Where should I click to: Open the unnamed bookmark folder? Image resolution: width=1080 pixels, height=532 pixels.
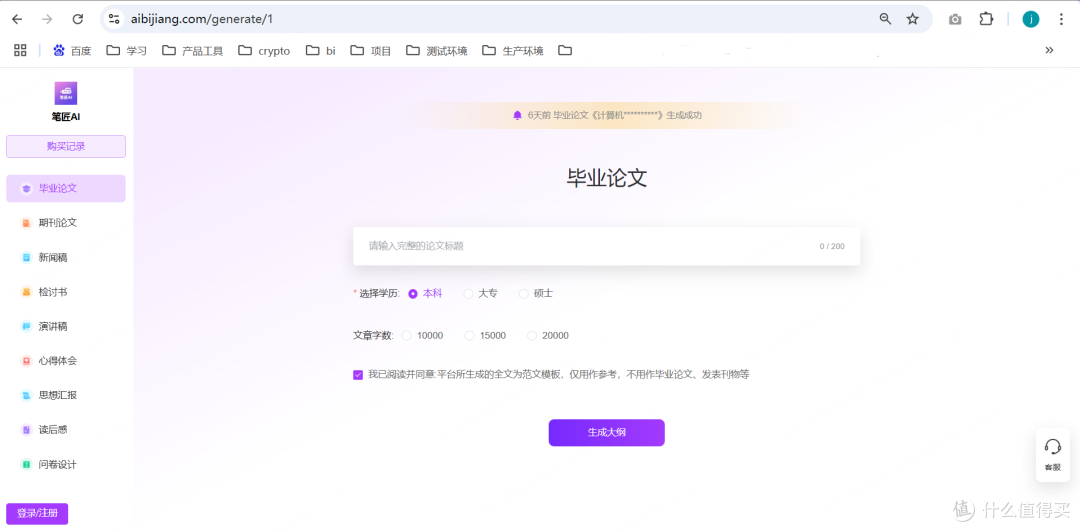565,50
